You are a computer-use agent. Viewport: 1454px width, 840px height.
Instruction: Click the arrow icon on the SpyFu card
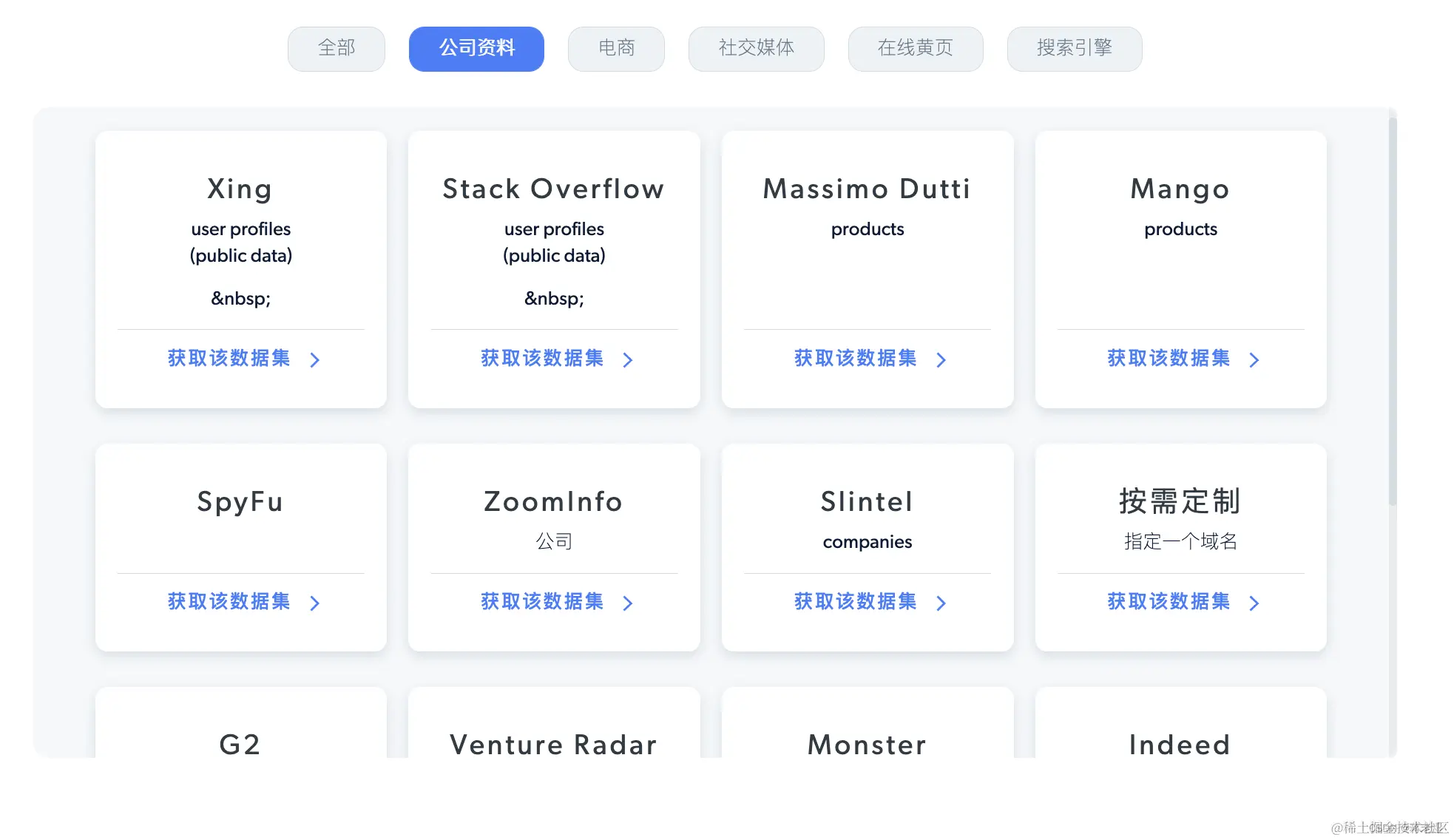coord(316,603)
